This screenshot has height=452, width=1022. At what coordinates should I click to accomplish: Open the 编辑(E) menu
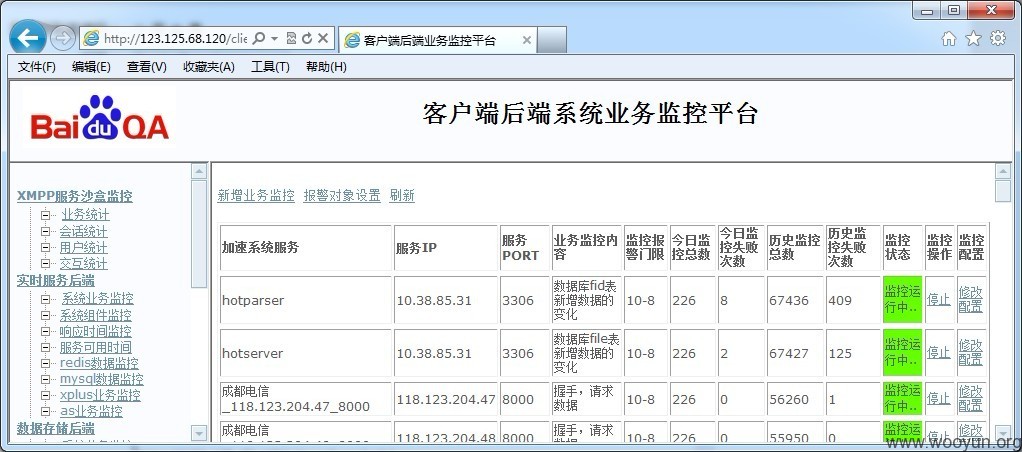(x=91, y=67)
